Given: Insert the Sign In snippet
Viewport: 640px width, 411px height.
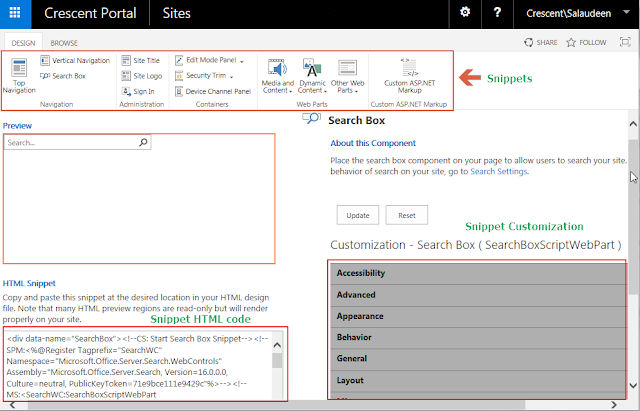Looking at the screenshot, I should click(138, 91).
